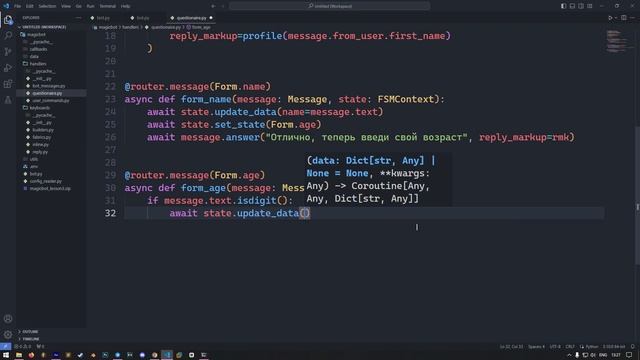Screen dimensions: 640x360
Task: Click the Run Python File play icon
Action: pyautogui.click(x=610, y=18)
